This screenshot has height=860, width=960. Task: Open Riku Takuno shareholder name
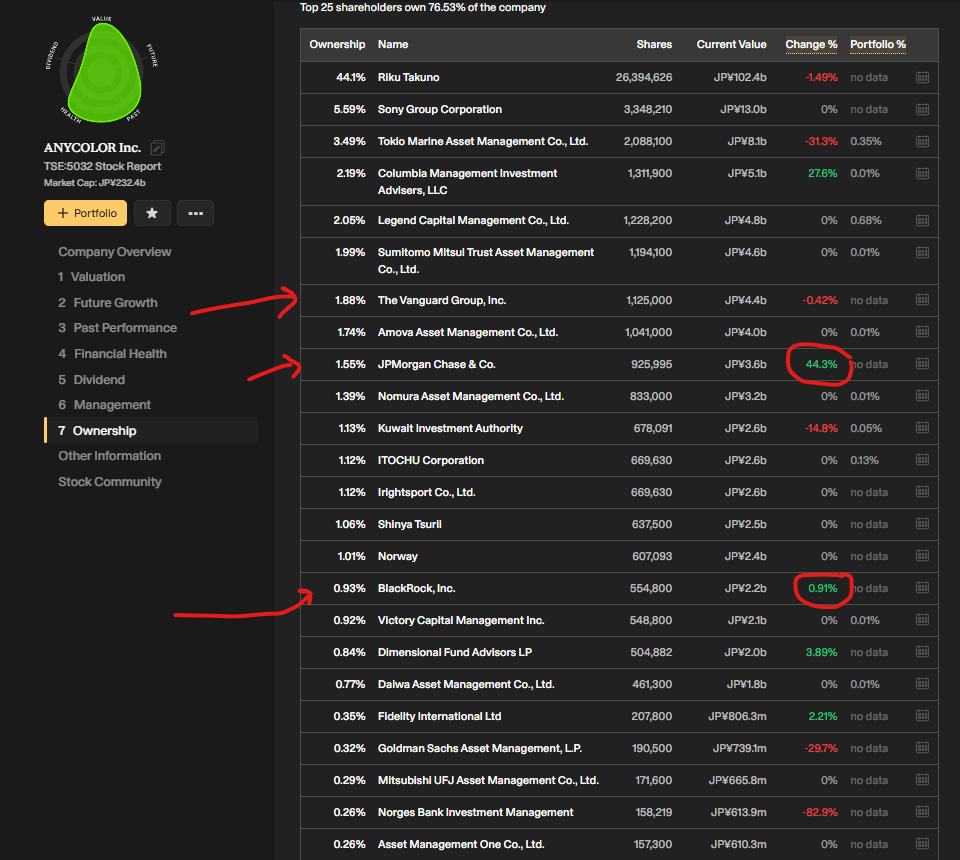(x=408, y=77)
